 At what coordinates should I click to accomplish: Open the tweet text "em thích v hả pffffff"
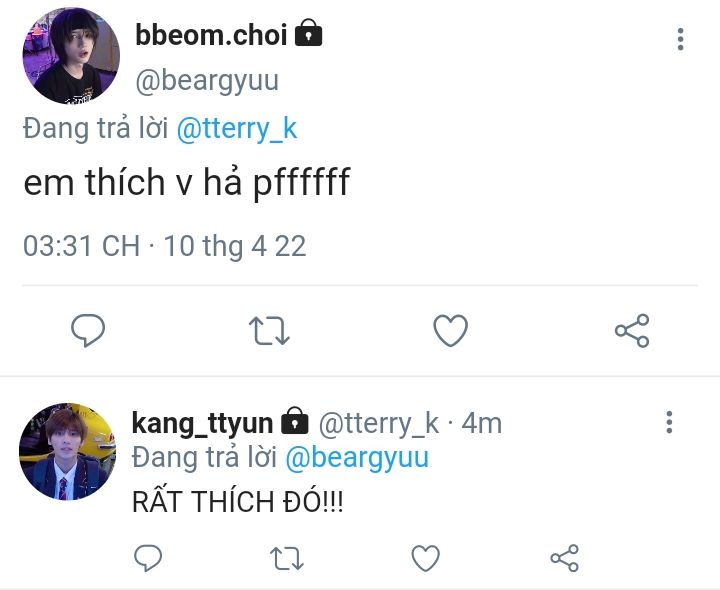(x=186, y=183)
